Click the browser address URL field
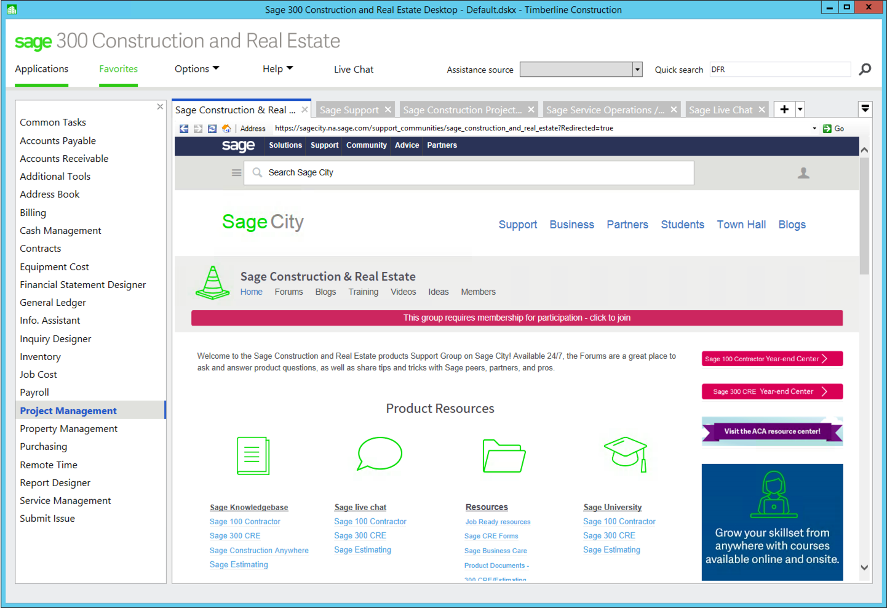Image resolution: width=888 pixels, height=608 pixels. pyautogui.click(x=541, y=129)
